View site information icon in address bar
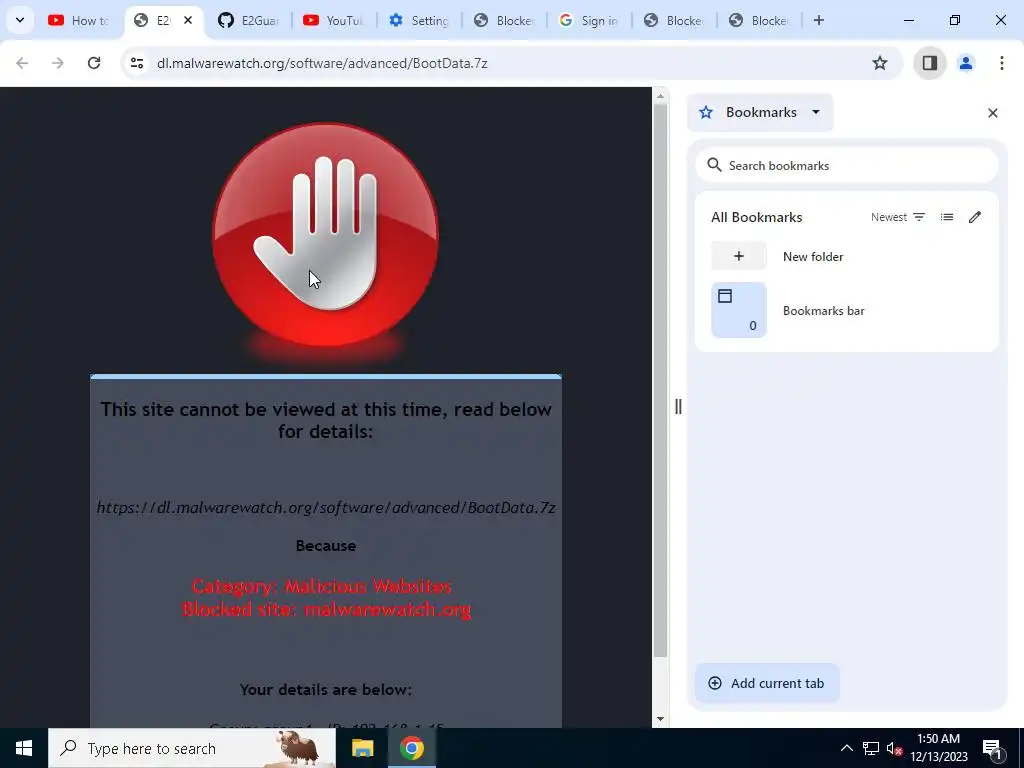Screen dimensions: 1024x768 click(136, 63)
